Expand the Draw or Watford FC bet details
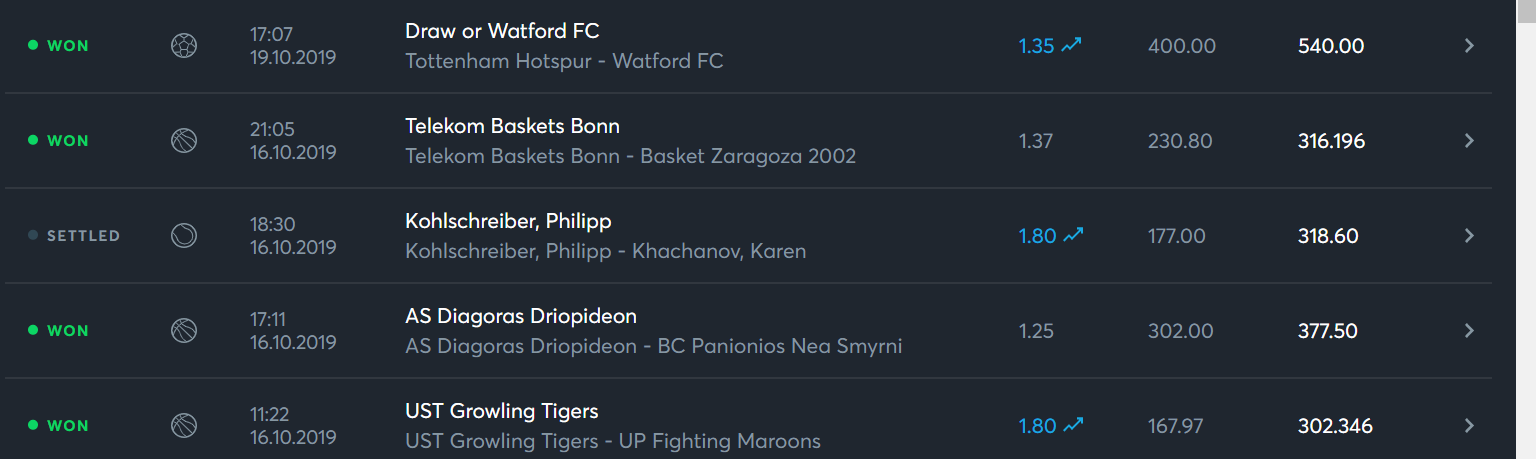The height and width of the screenshot is (459, 1536). (1469, 46)
